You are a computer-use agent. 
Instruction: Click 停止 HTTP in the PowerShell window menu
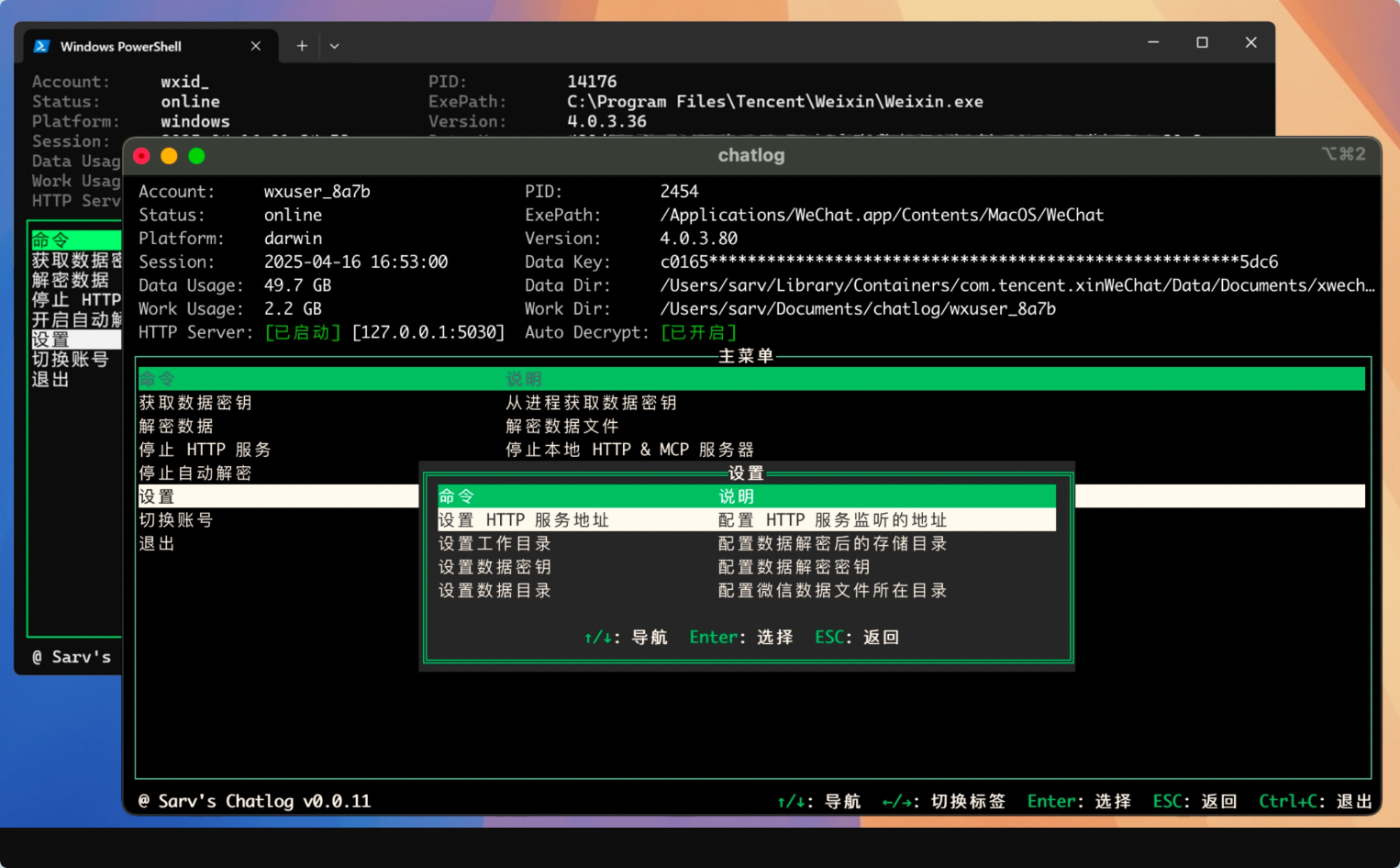point(76,300)
